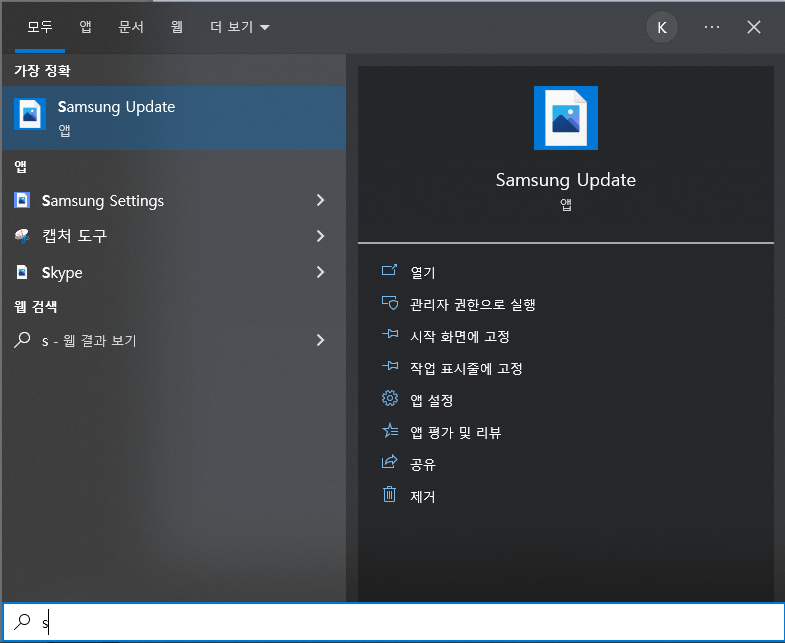785x643 pixels.
Task: Click the admin shield icon
Action: coord(389,303)
